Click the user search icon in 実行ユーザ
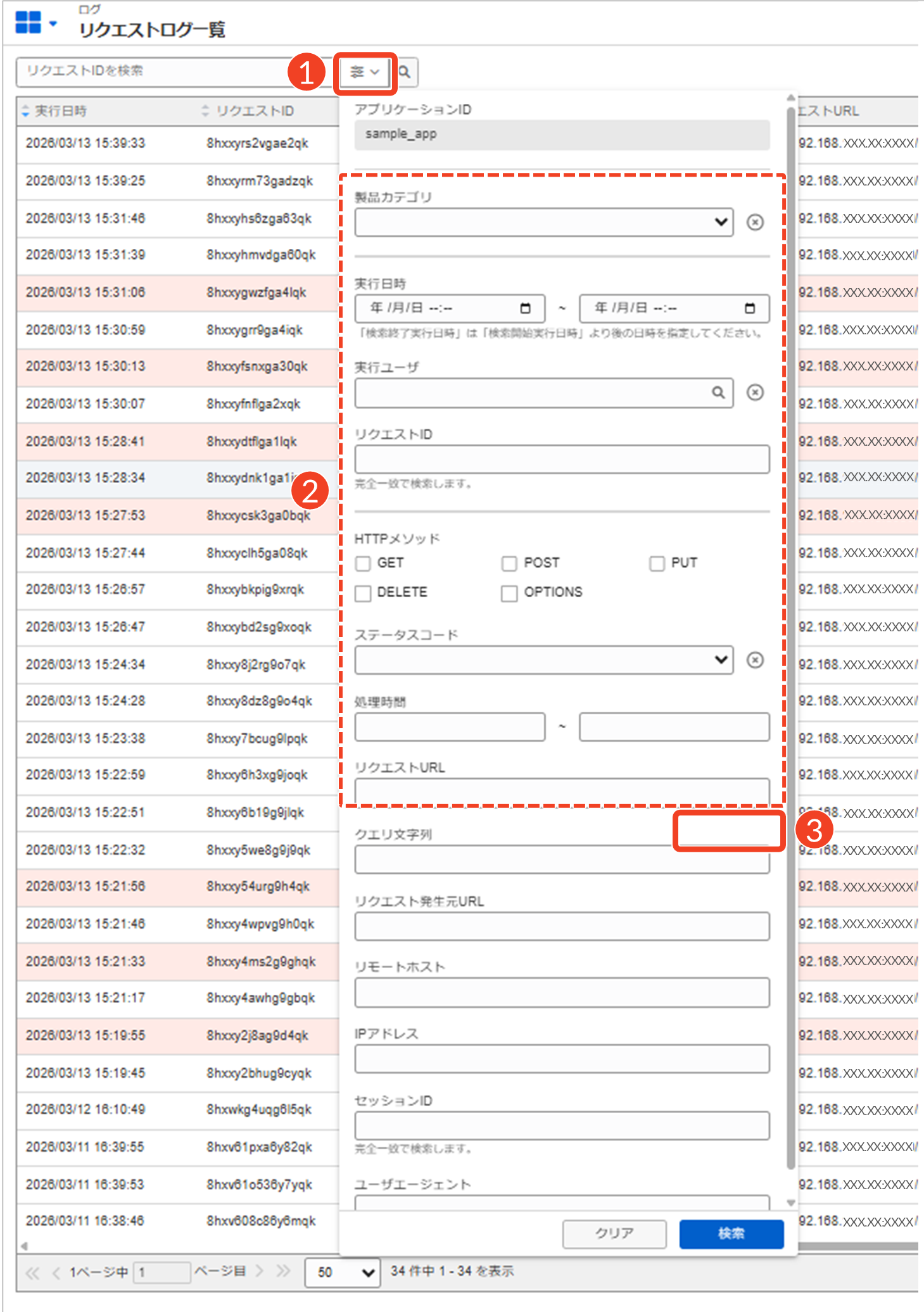The width and height of the screenshot is (924, 1312). click(x=718, y=393)
